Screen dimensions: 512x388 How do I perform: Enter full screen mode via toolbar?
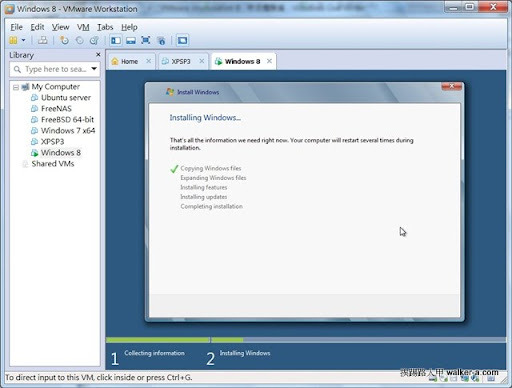click(x=146, y=41)
